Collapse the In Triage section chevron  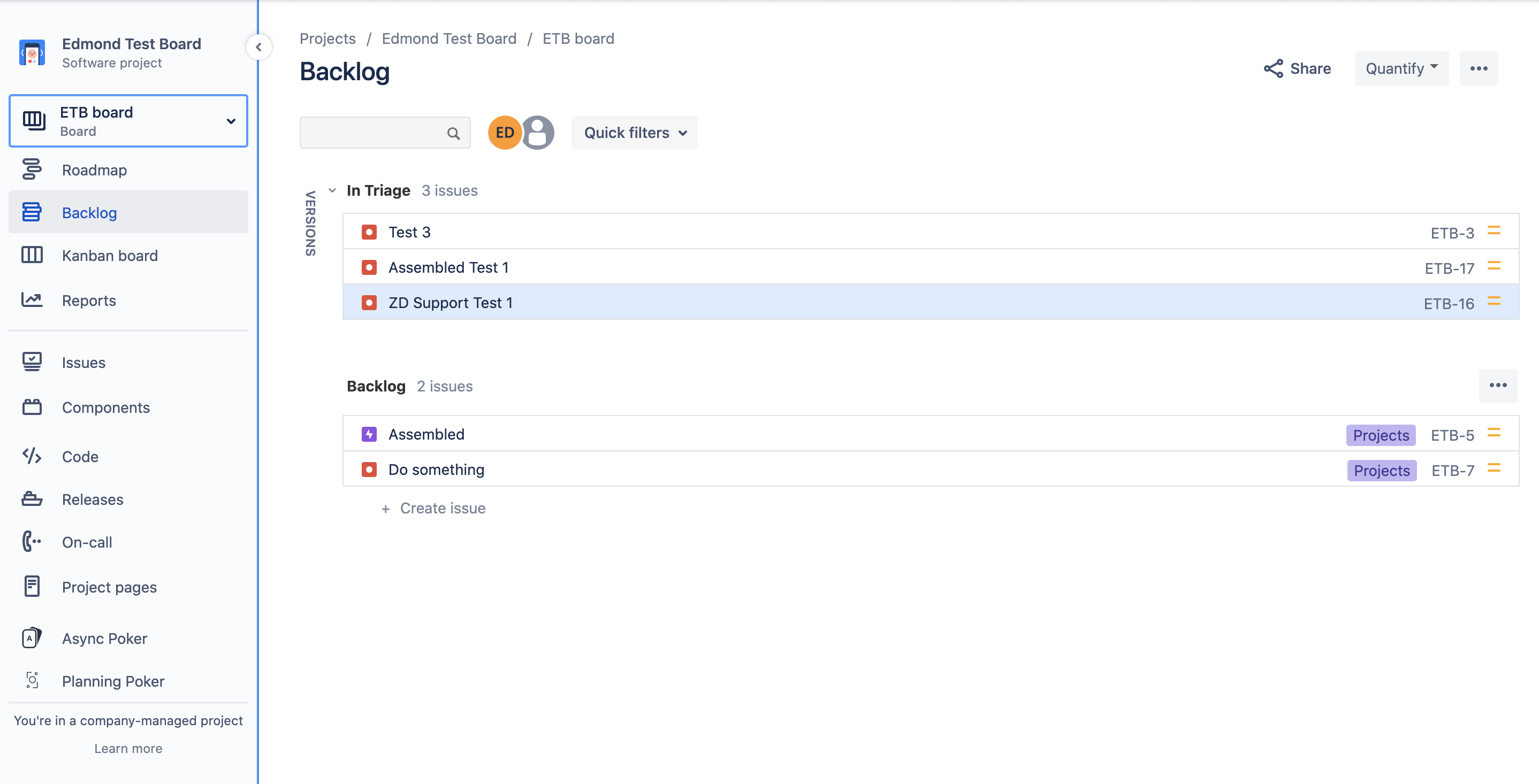[332, 190]
